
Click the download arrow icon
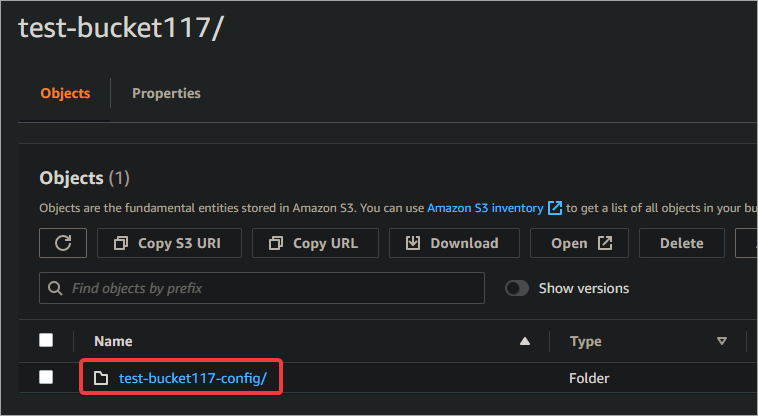(413, 243)
